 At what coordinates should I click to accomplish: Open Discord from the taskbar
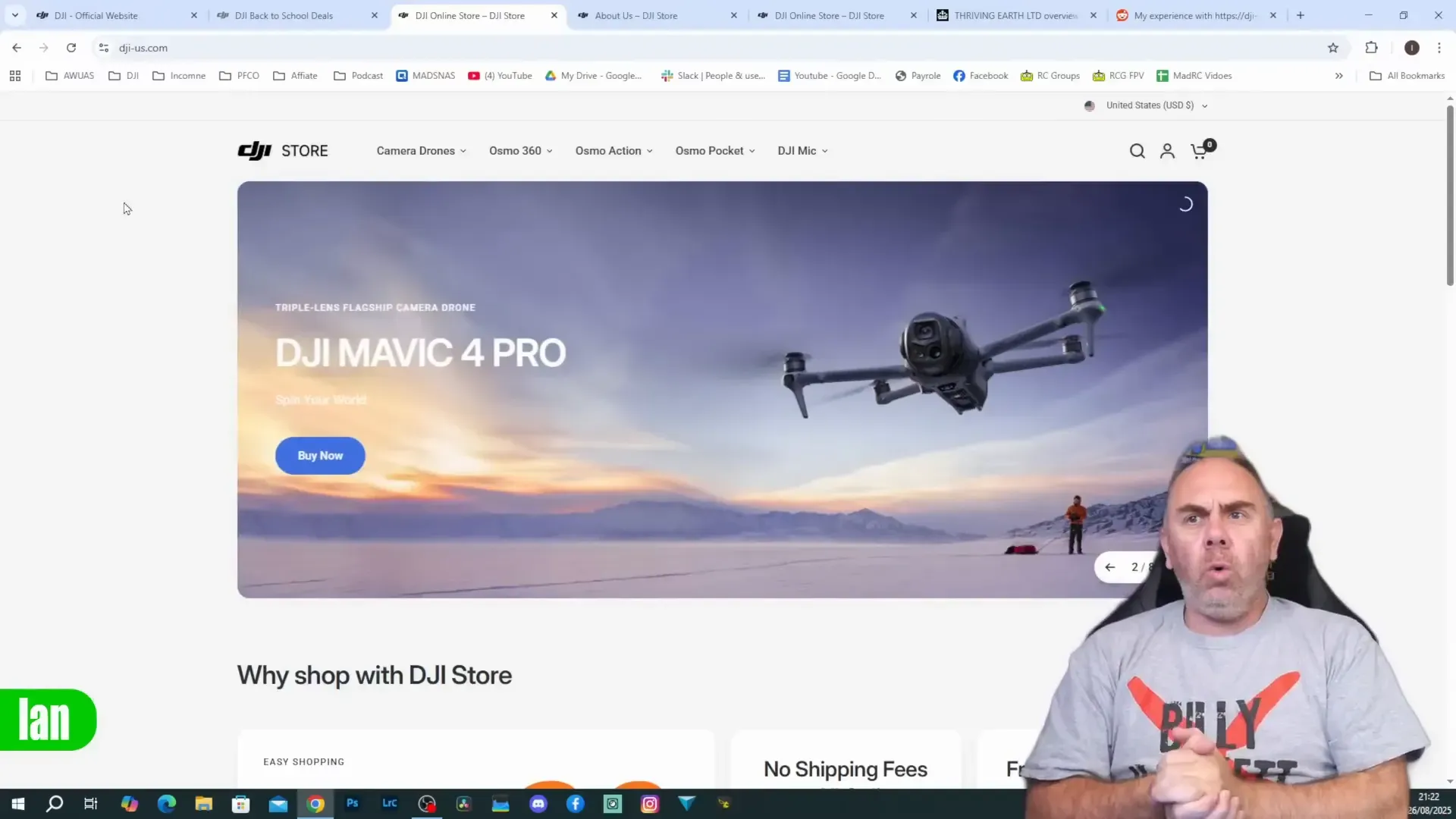[x=538, y=804]
